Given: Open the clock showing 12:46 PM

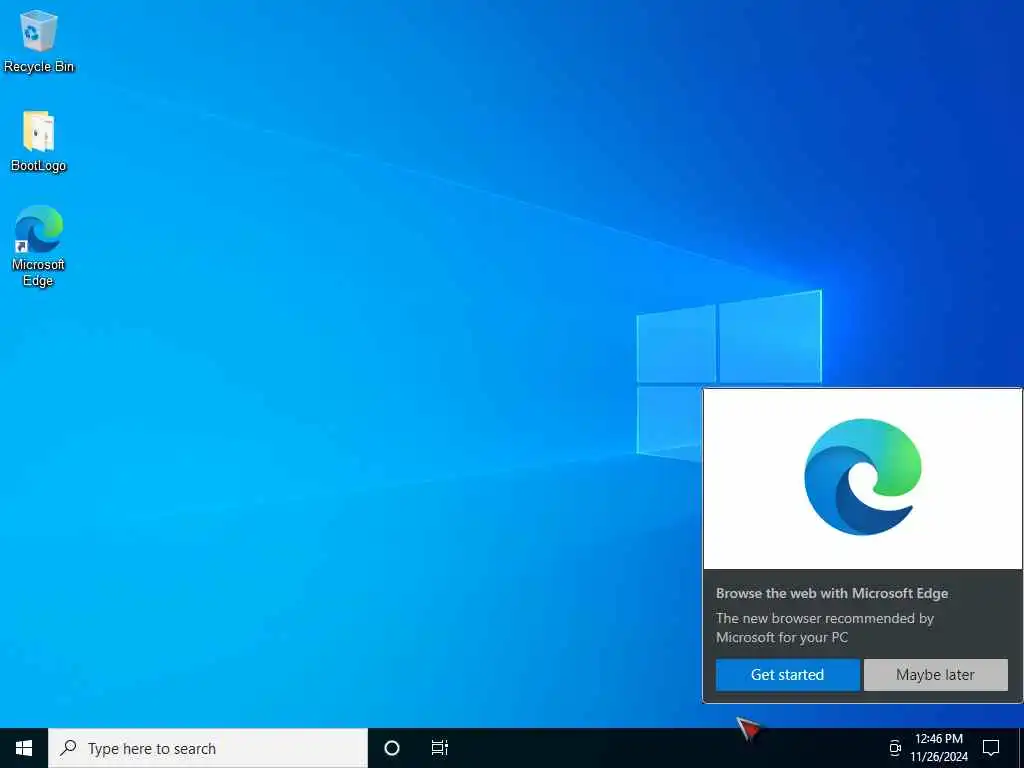Looking at the screenshot, I should (939, 748).
